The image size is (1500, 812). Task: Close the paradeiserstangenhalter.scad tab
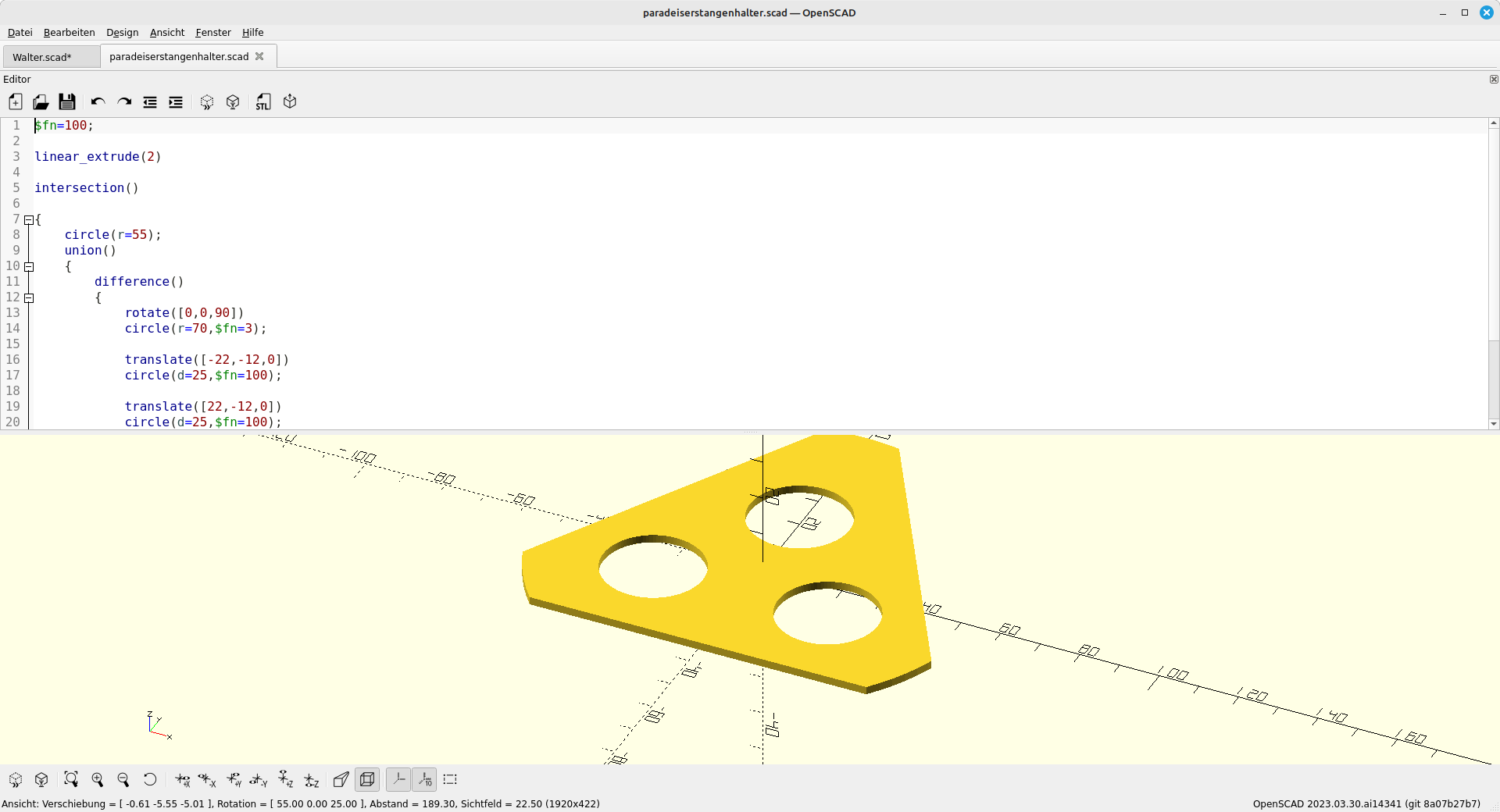point(259,56)
